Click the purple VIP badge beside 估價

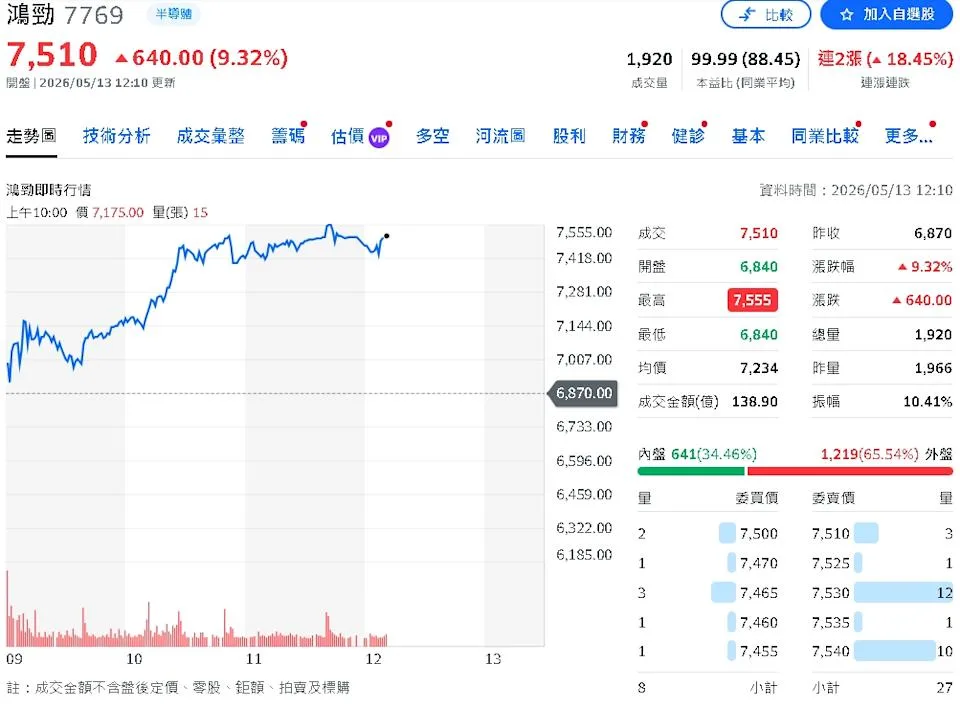pos(379,138)
